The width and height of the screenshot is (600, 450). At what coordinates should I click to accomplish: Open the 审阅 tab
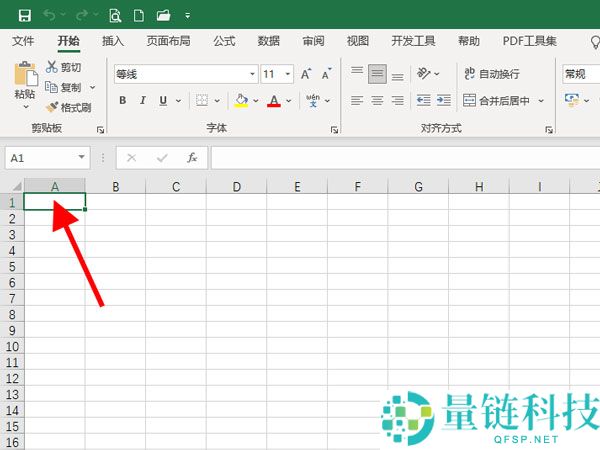[x=313, y=41]
